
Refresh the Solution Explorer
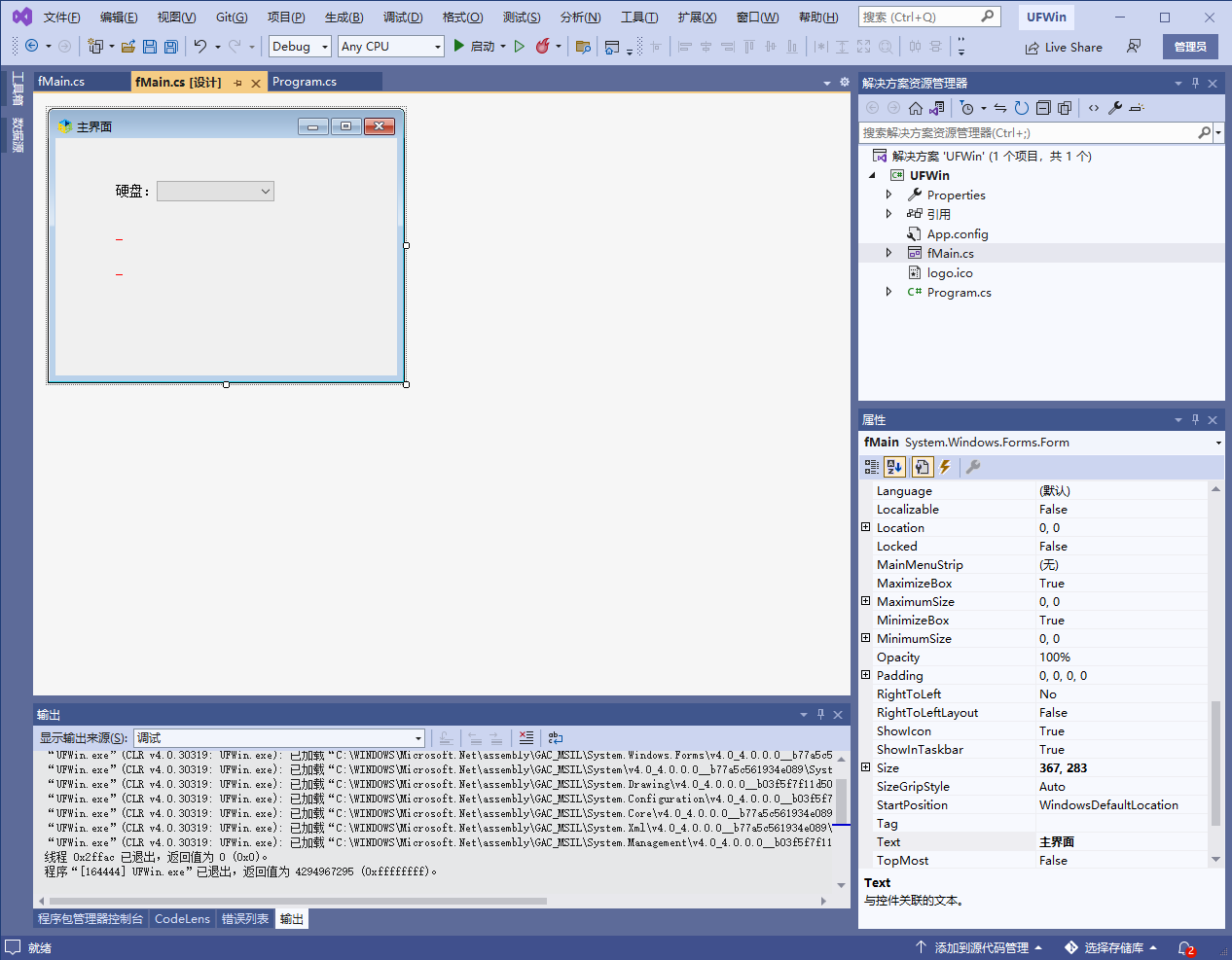click(x=1021, y=108)
